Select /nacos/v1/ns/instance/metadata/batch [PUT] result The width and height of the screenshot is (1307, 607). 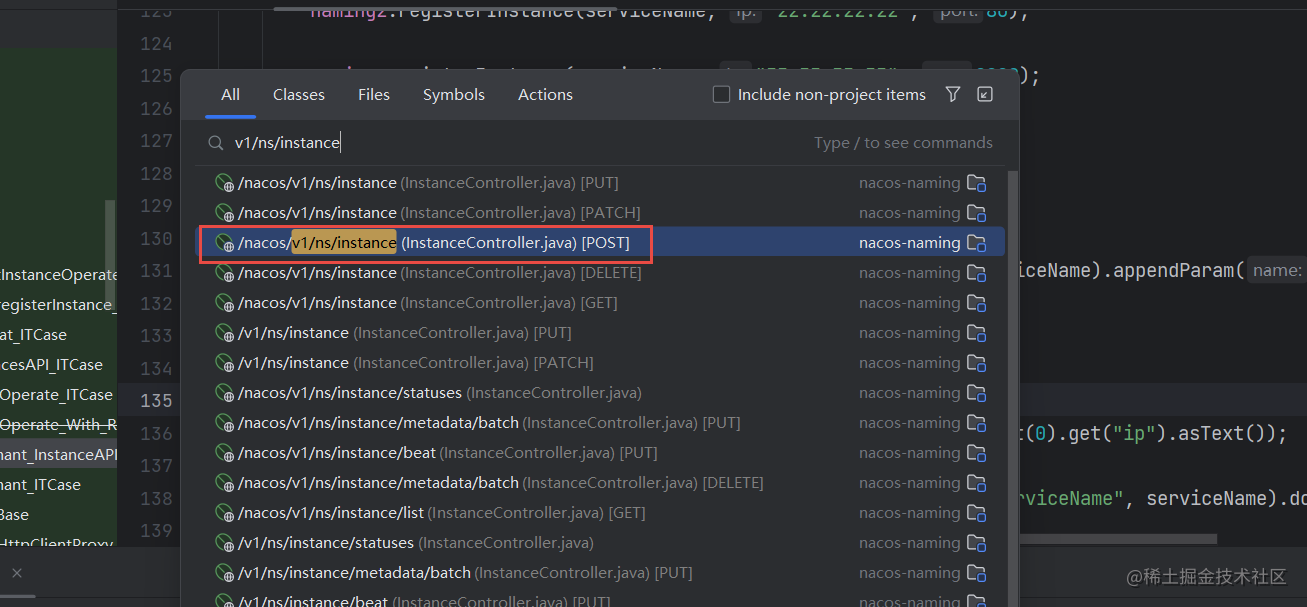(600, 423)
